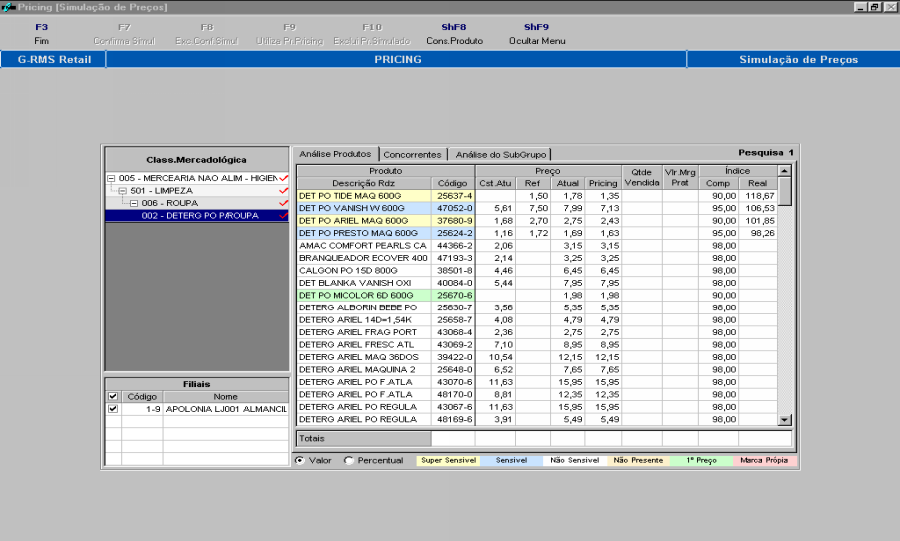Toggle the select-all checkbox in Filiais header
This screenshot has width=900, height=541.
[113, 397]
